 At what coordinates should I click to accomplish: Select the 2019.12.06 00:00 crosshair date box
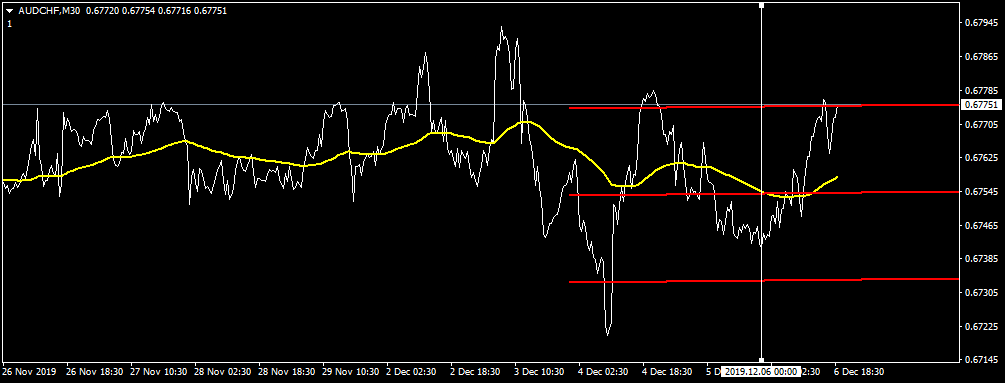(x=761, y=371)
